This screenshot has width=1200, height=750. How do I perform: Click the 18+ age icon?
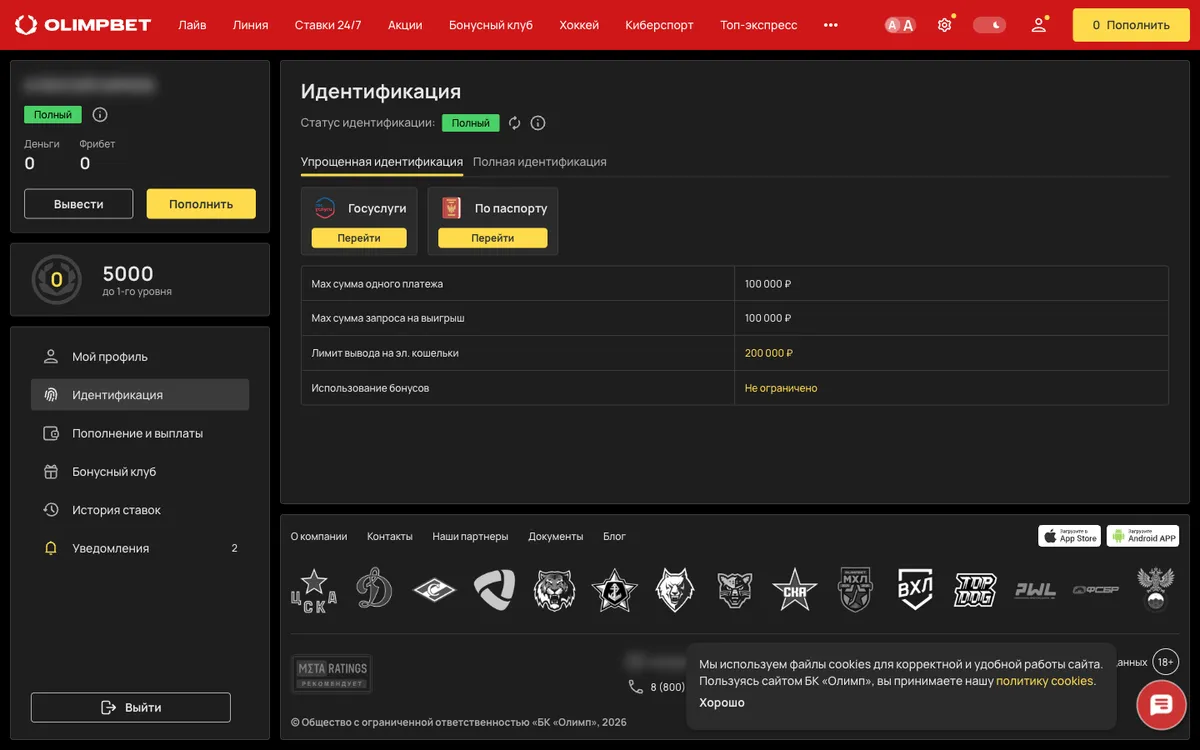click(x=1166, y=662)
